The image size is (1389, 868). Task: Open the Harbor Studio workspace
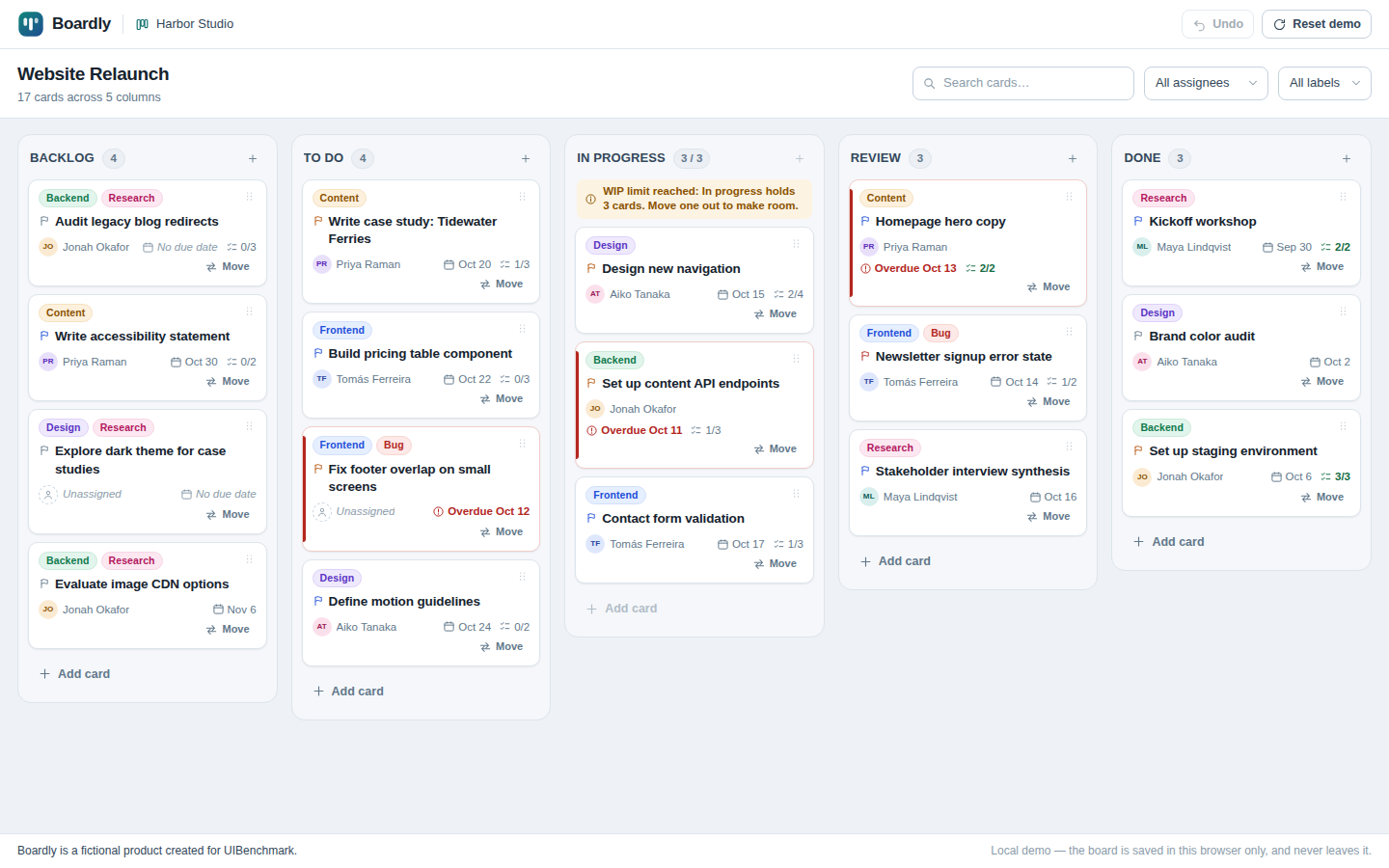(185, 24)
